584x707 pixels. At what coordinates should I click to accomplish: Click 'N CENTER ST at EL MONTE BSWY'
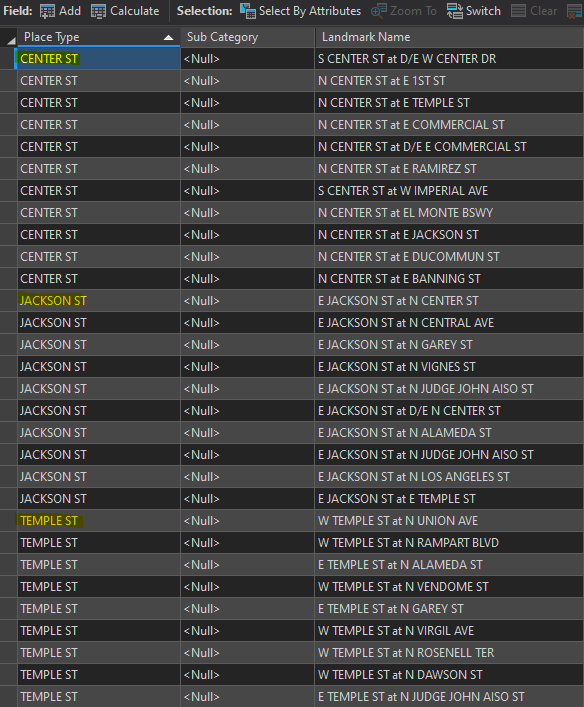point(405,213)
